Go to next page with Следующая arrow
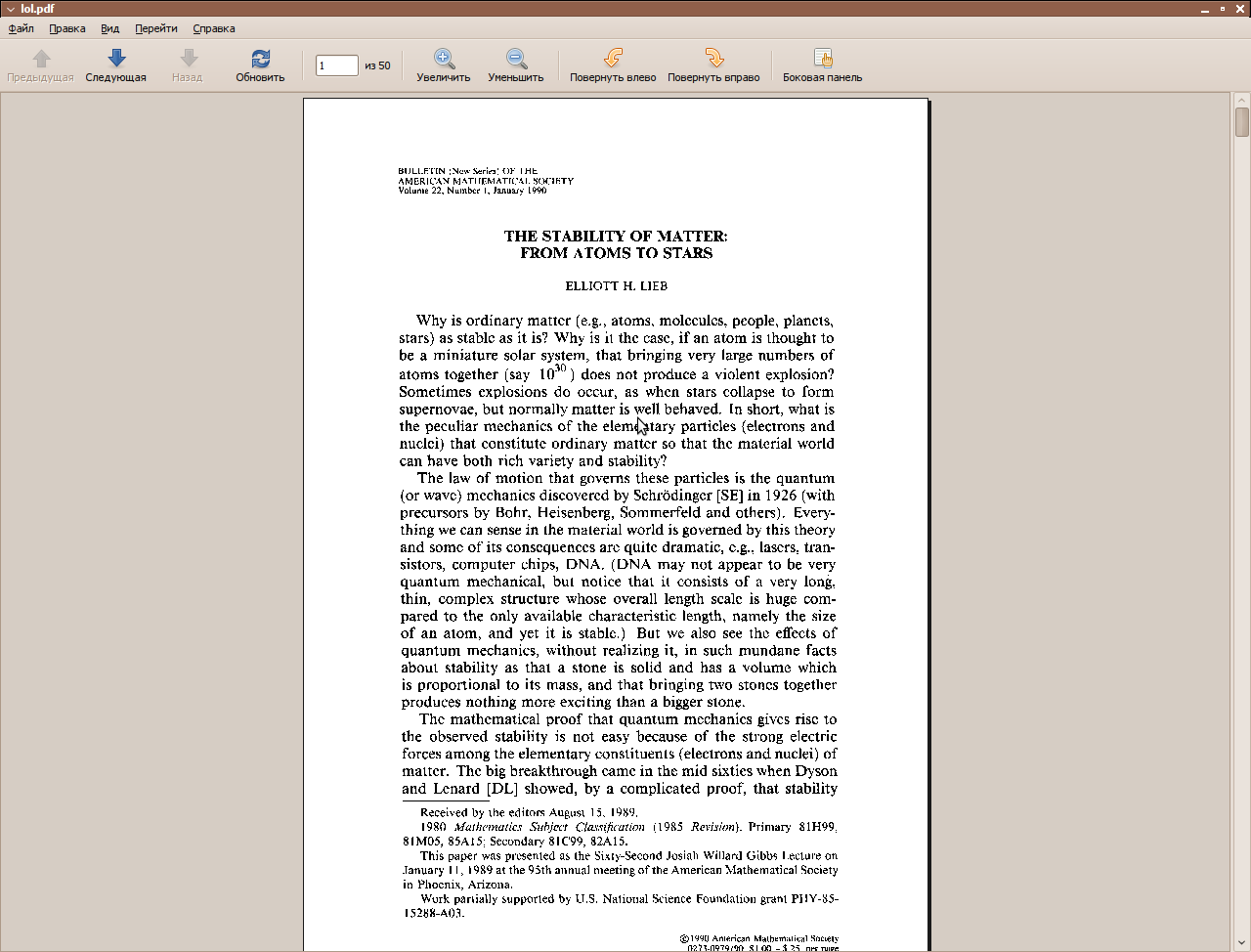Viewport: 1251px width, 952px height. coord(116,60)
